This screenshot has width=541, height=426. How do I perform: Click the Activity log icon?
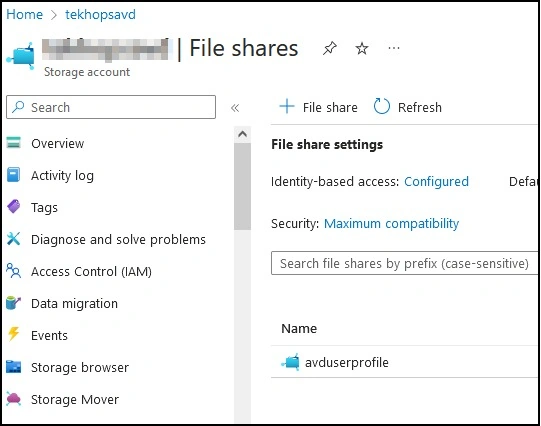pos(13,175)
